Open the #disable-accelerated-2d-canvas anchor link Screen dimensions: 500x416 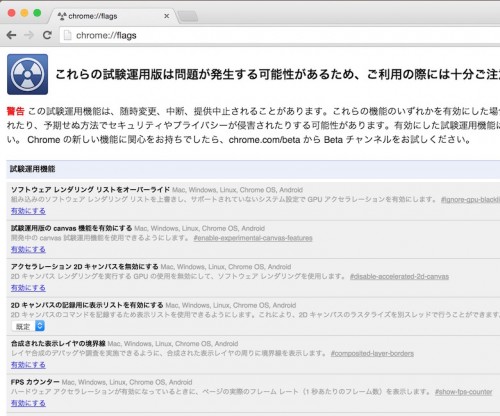(399, 276)
